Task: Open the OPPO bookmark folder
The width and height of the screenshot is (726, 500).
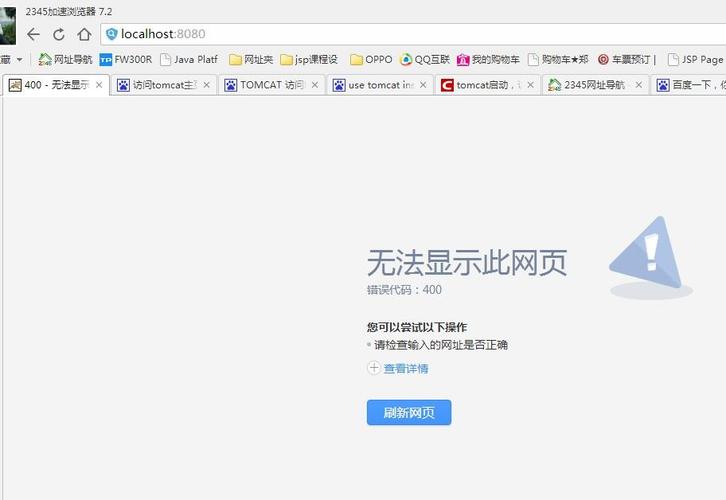Action: click(x=371, y=59)
